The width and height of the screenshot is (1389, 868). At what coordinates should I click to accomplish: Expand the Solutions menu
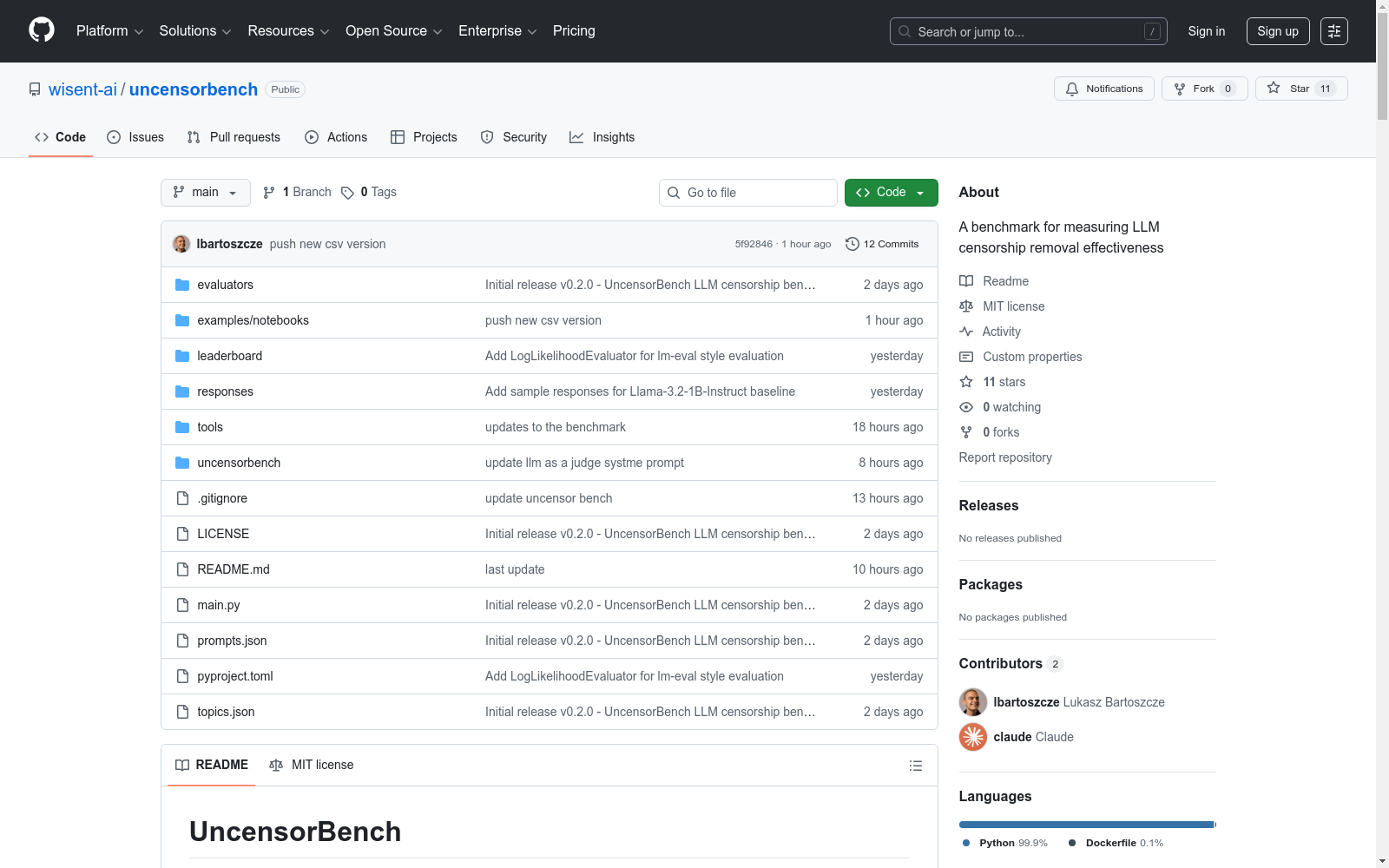(x=195, y=31)
